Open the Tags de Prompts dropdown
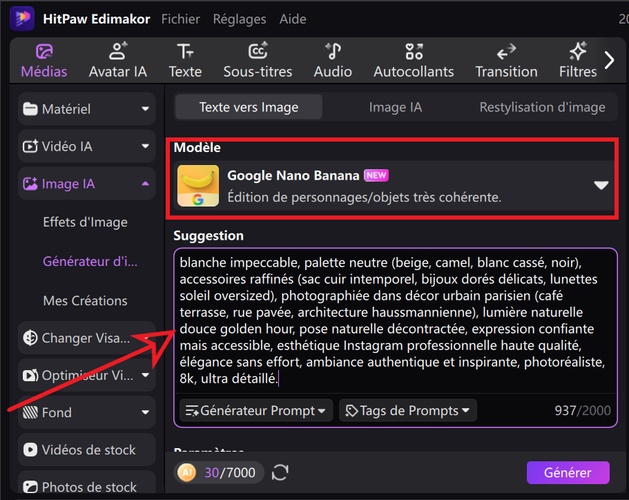 408,411
